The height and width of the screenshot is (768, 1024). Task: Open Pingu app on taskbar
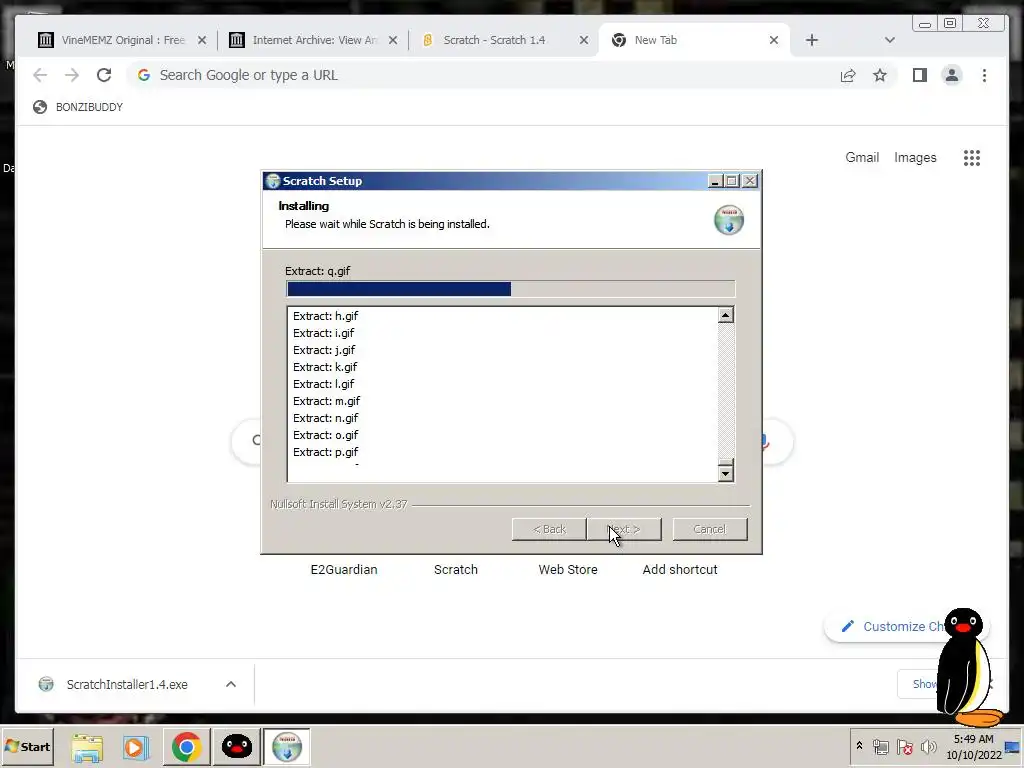236,747
